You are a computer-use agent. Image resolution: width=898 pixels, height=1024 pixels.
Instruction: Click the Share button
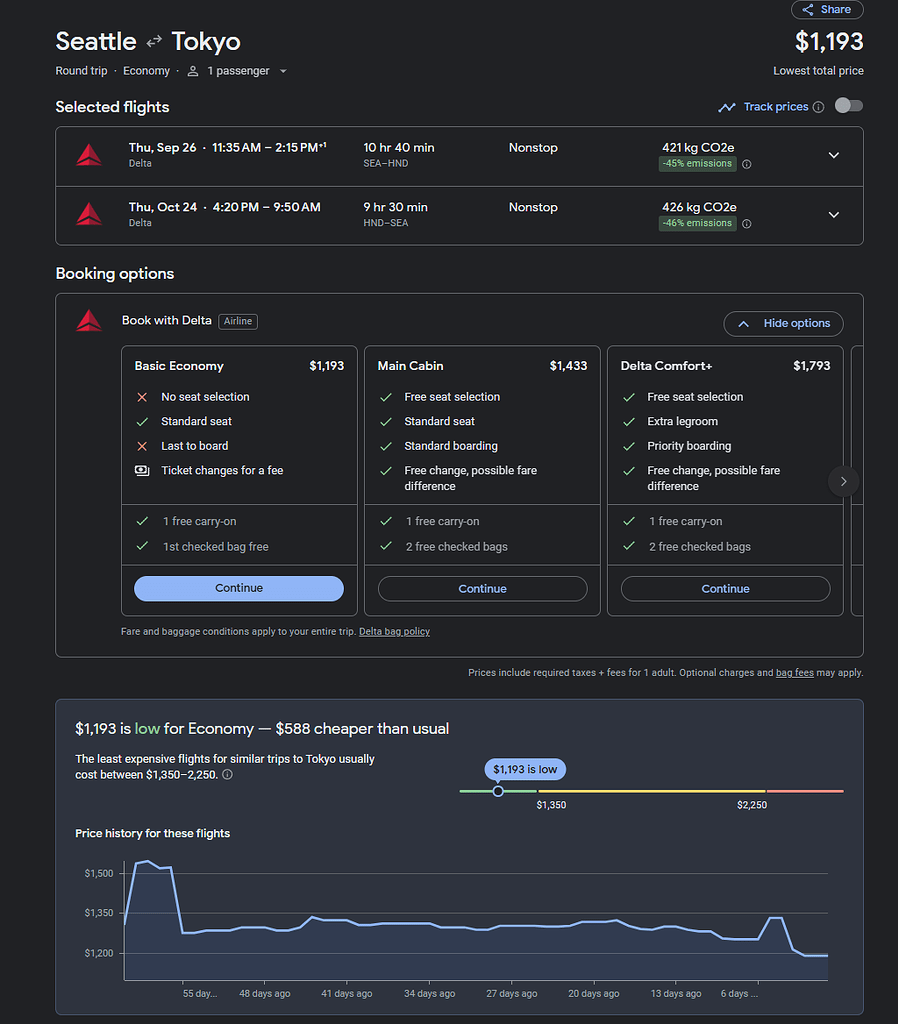(827, 9)
